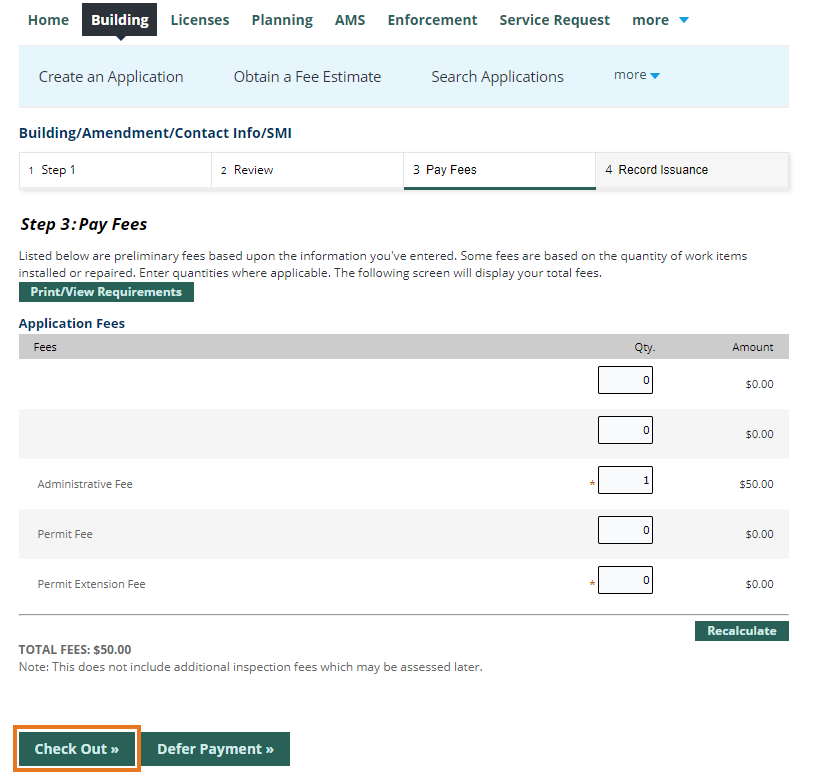Open the Licenses section
The width and height of the screenshot is (840, 780).
tap(199, 20)
